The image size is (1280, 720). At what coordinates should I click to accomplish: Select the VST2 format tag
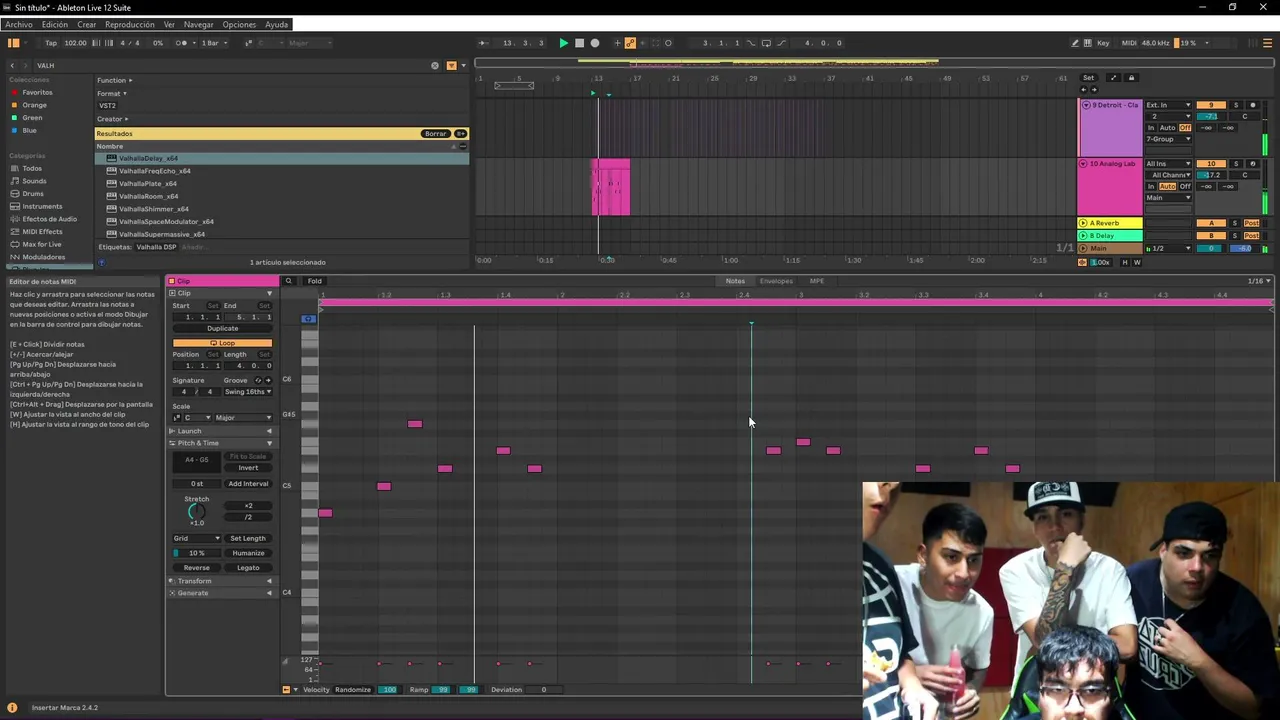coord(107,106)
